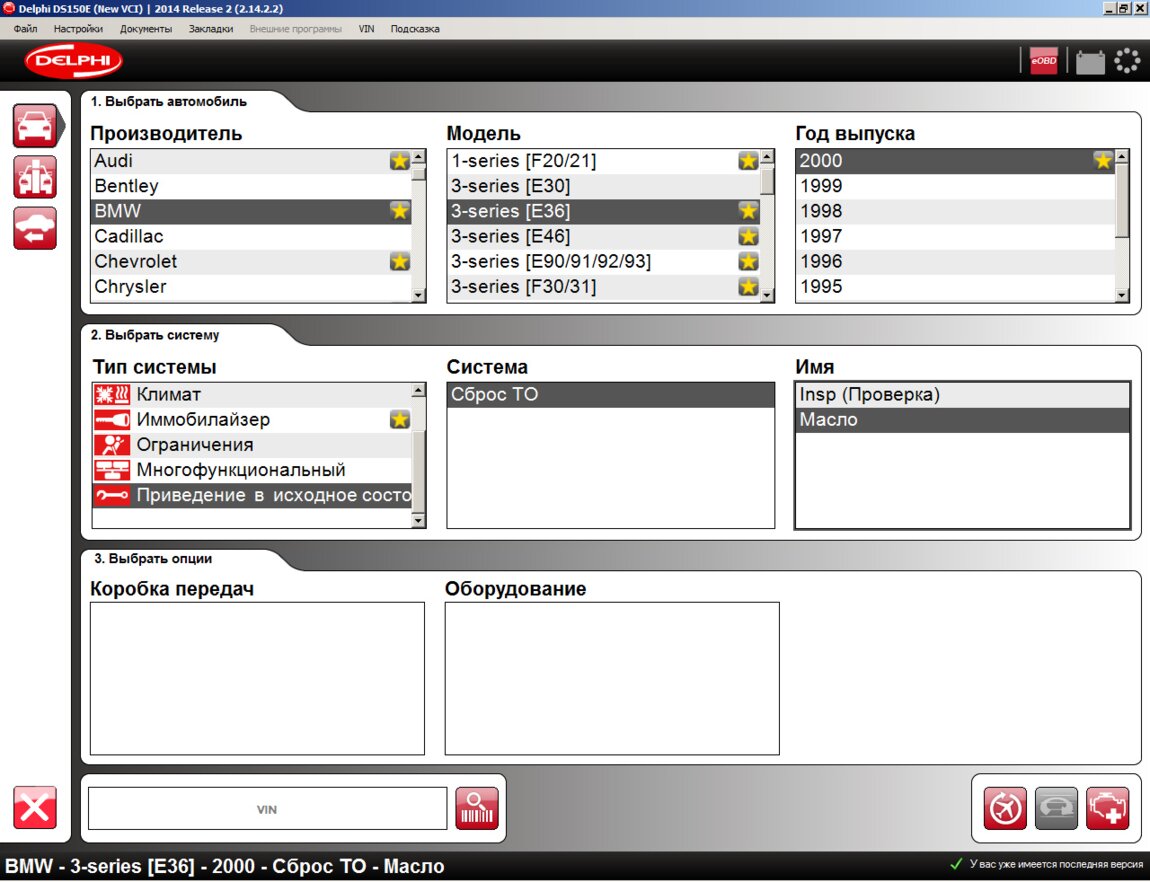
Task: Select 3-series [E30] model
Action: pos(604,186)
